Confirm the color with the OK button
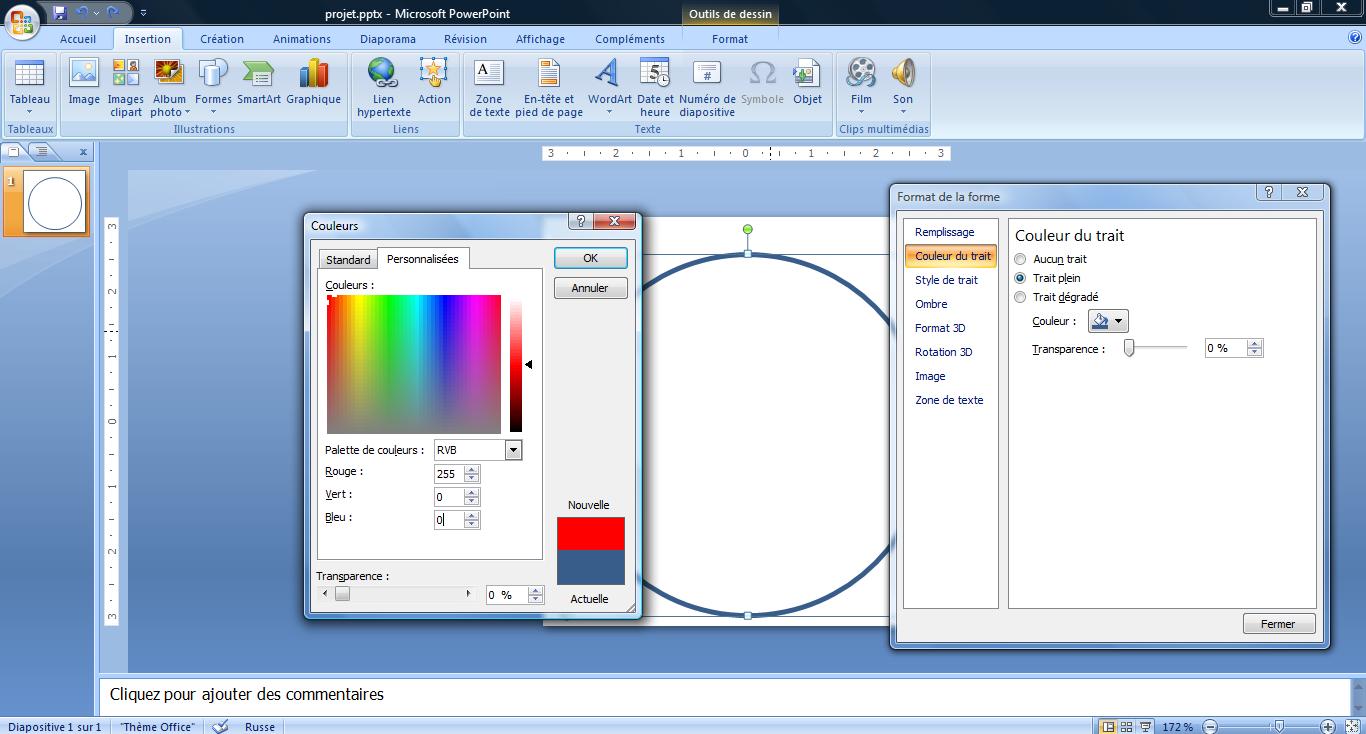 [x=591, y=258]
